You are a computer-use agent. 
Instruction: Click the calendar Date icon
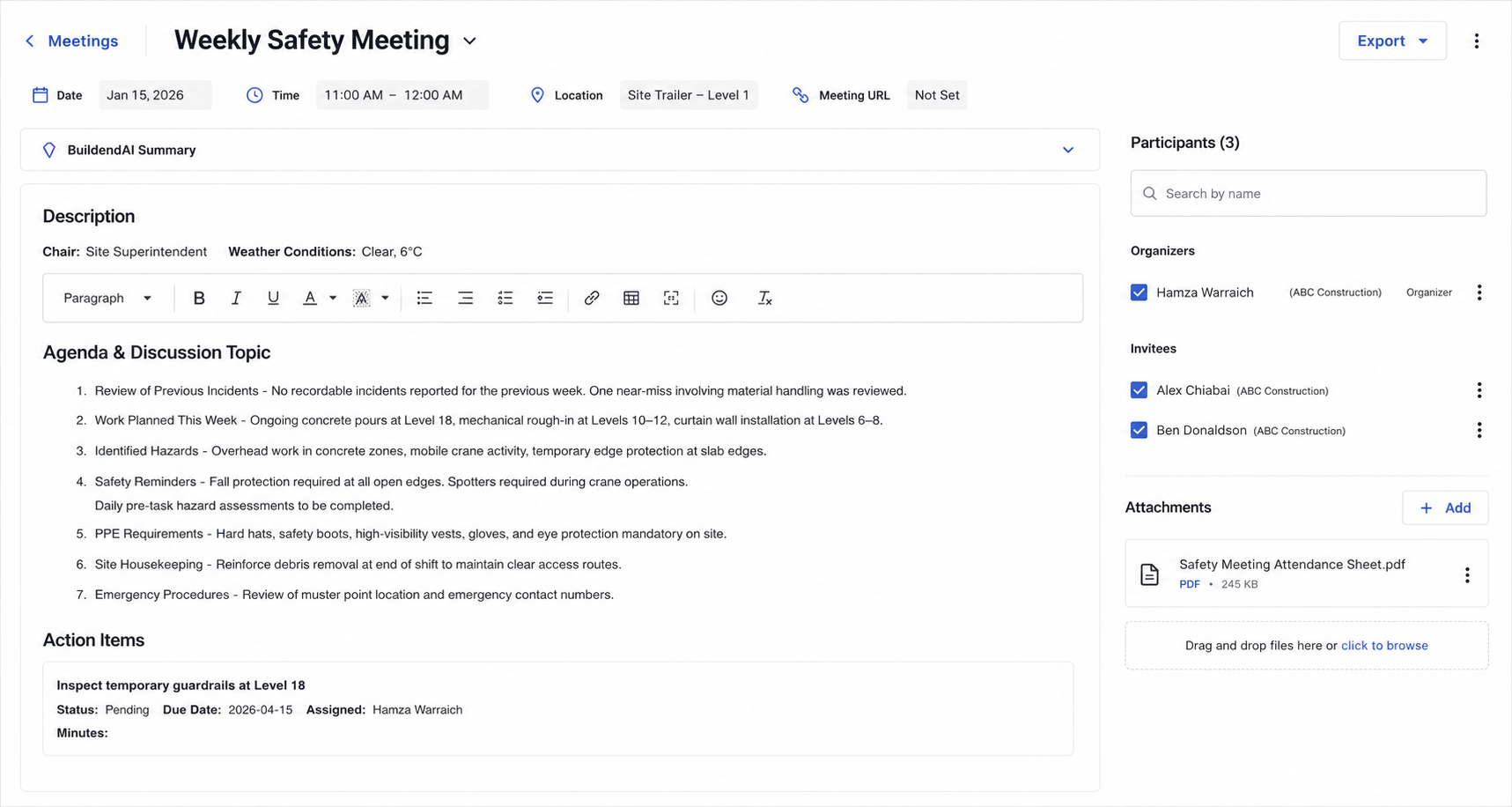41,95
